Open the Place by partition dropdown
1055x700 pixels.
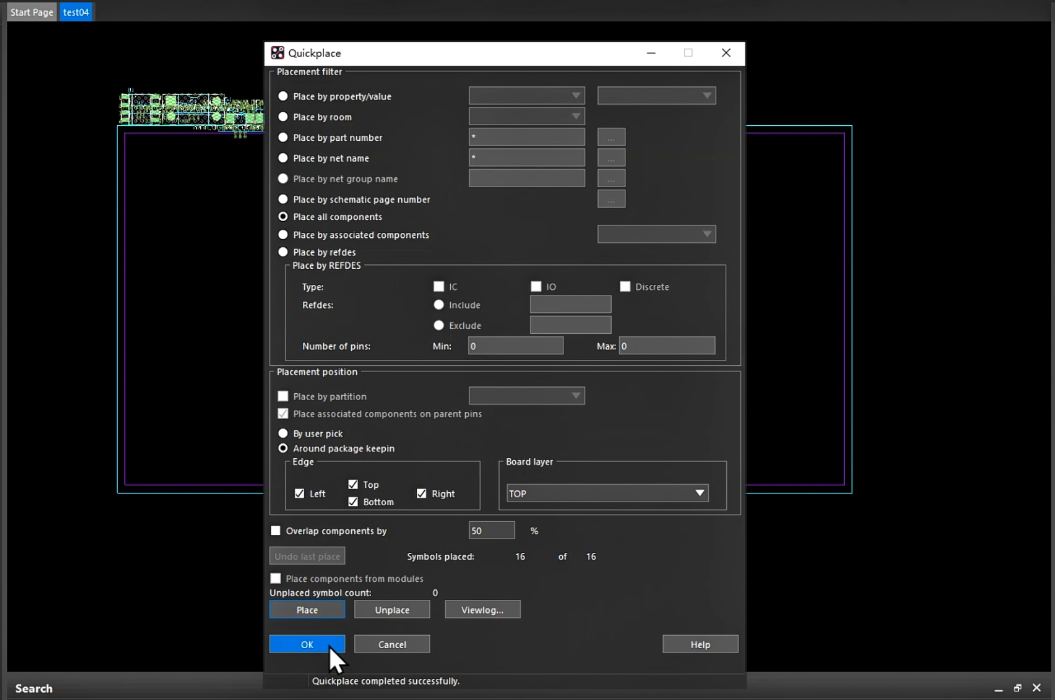coord(526,396)
